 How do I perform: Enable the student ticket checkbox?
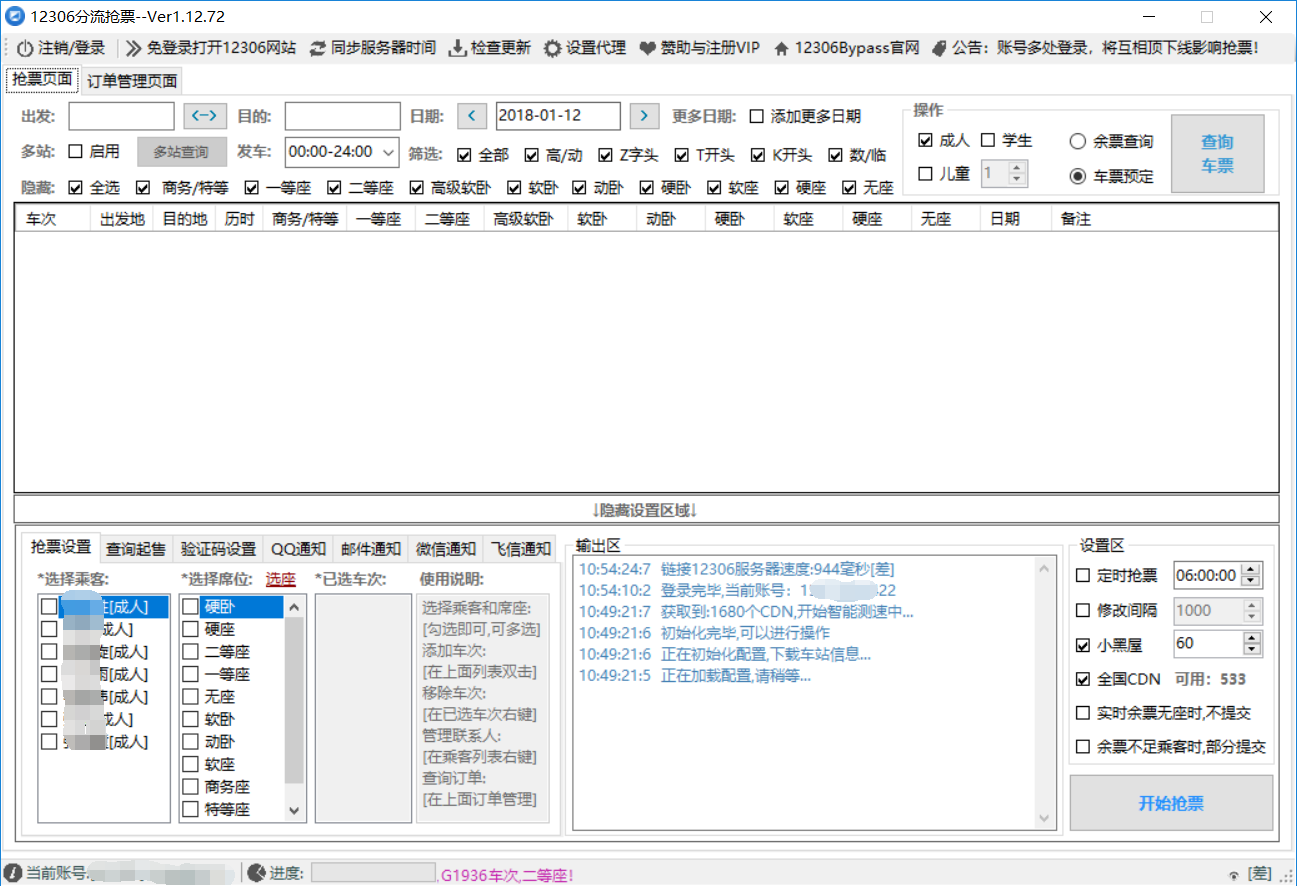point(988,141)
